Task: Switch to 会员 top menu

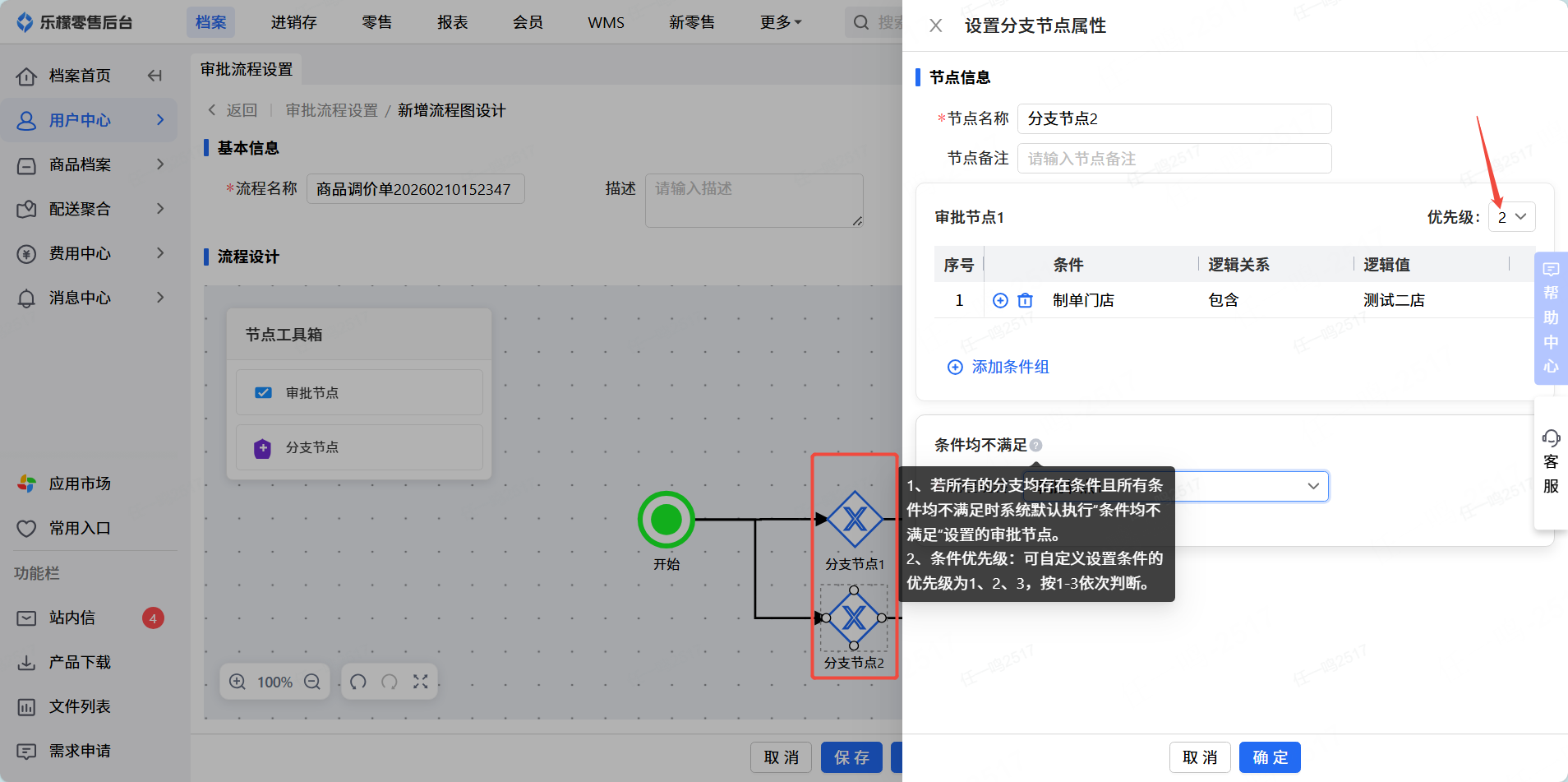Action: pos(528,22)
